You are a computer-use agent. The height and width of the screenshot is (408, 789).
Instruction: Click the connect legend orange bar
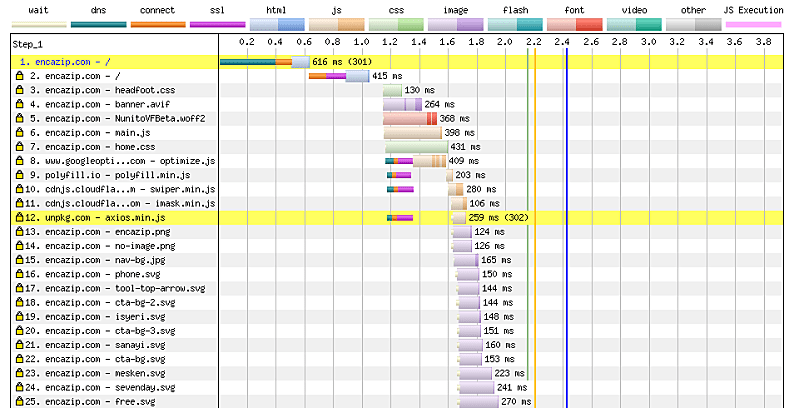158,25
